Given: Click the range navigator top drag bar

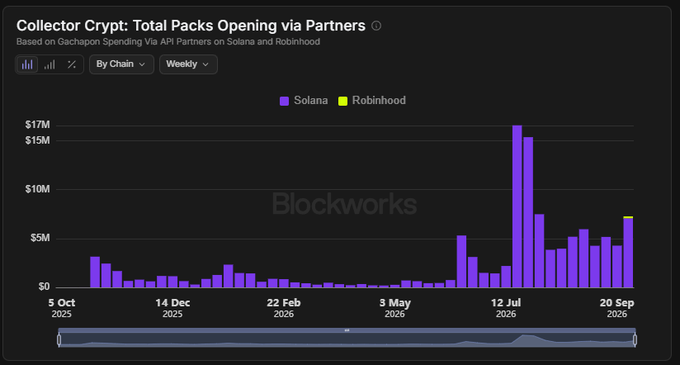Looking at the screenshot, I should pos(347,330).
